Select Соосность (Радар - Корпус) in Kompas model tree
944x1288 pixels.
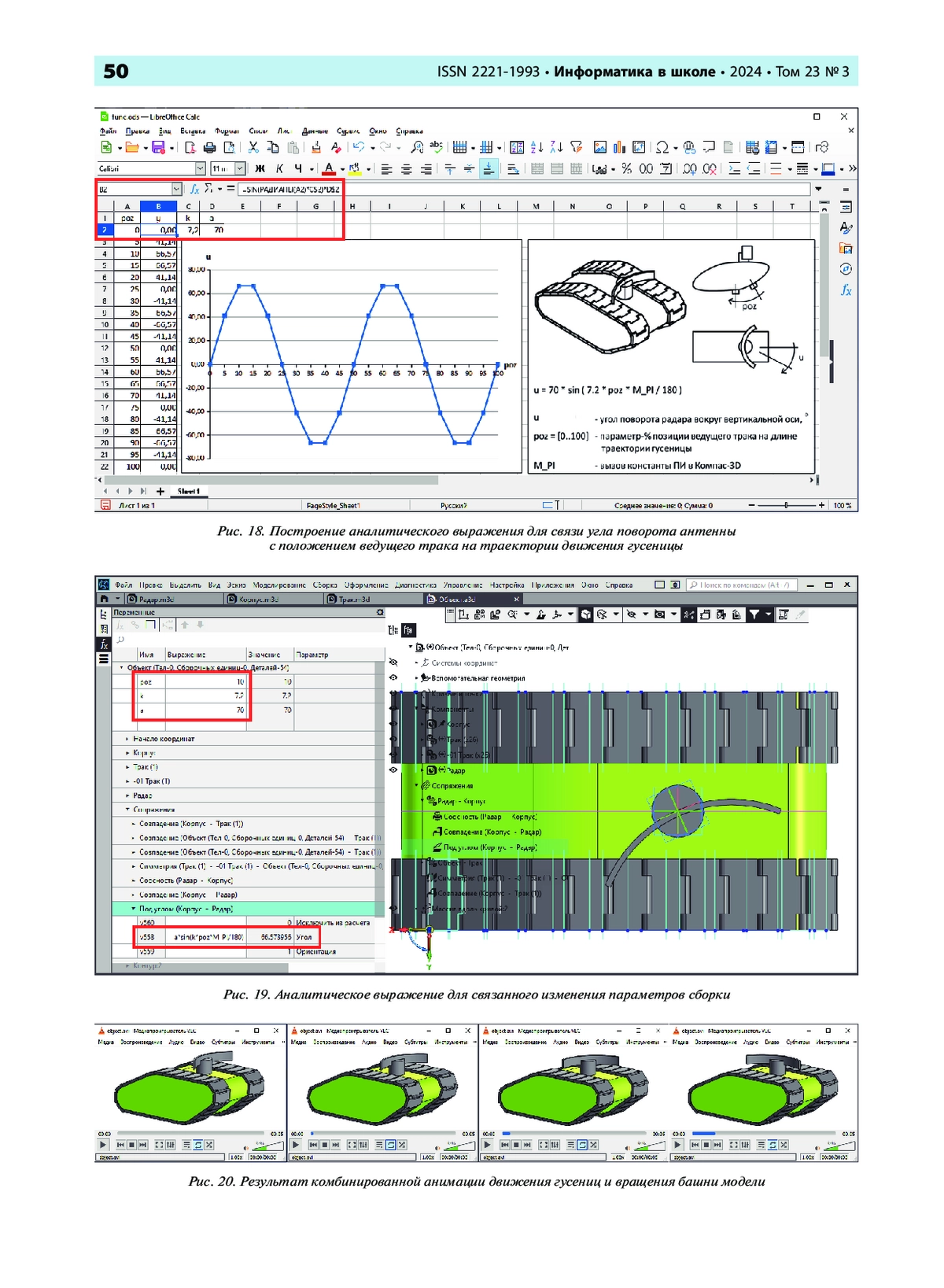[485, 817]
